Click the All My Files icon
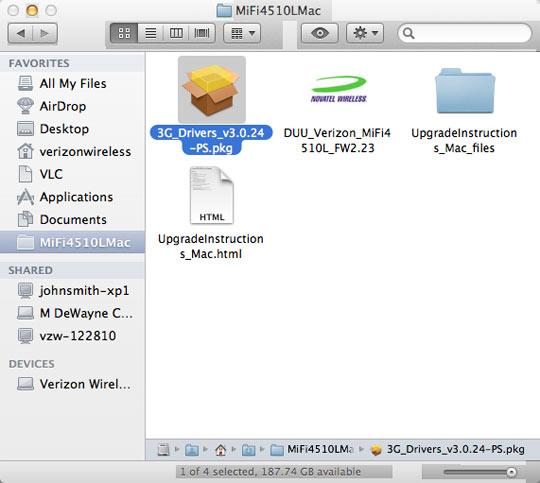Screen dimensions: 540x483 pyautogui.click(x=25, y=83)
